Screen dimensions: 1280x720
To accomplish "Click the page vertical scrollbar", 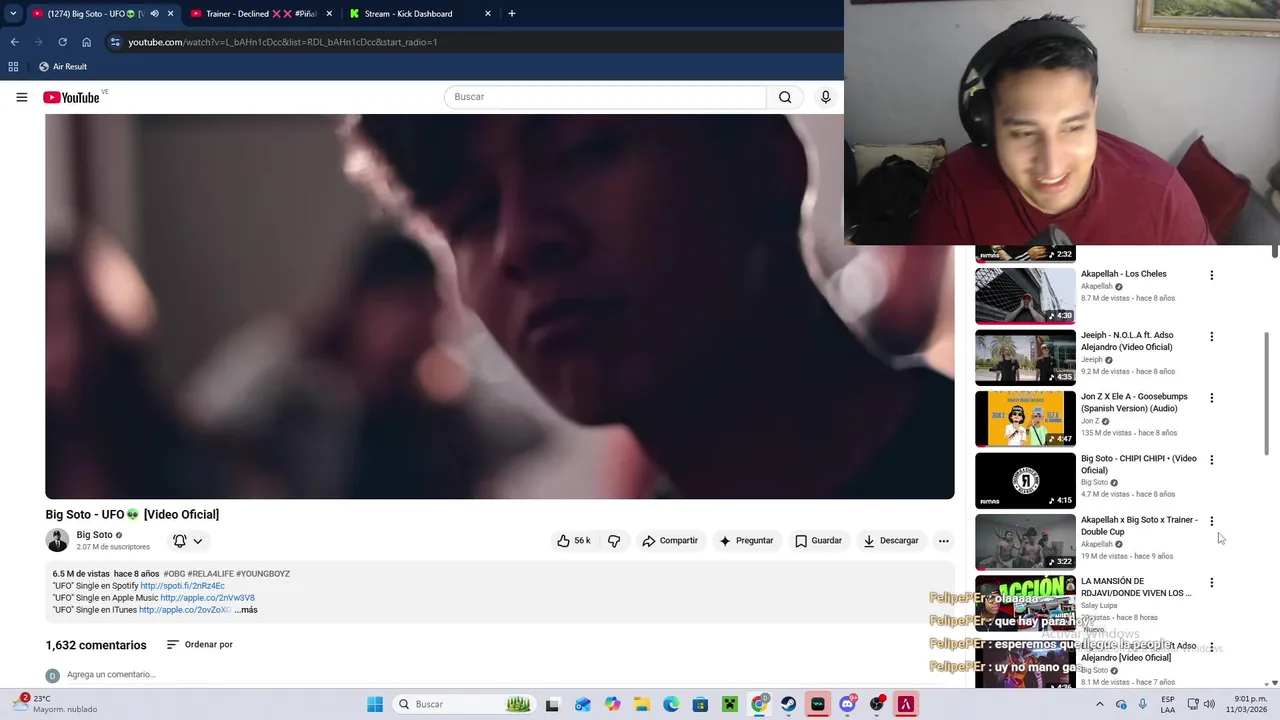I will pyautogui.click(x=1266, y=393).
